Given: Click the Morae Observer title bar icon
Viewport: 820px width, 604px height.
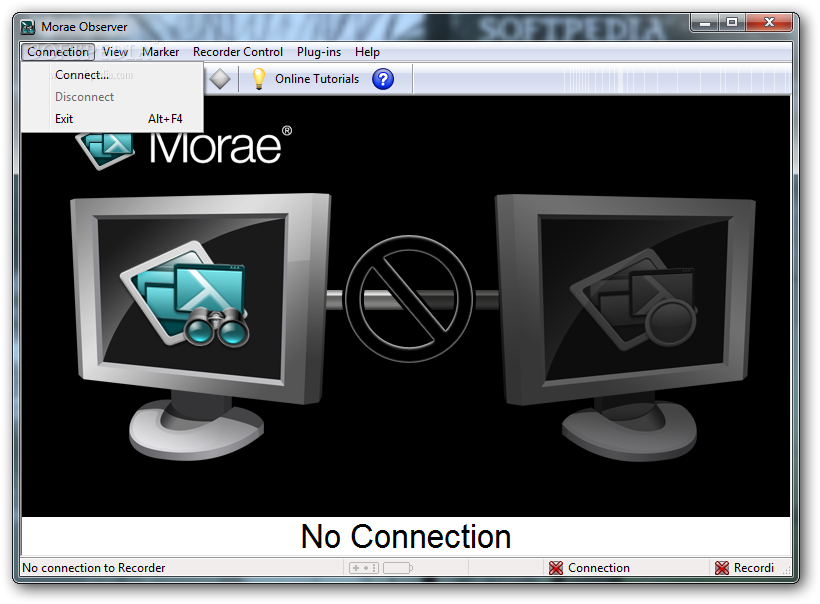Looking at the screenshot, I should click(x=28, y=27).
